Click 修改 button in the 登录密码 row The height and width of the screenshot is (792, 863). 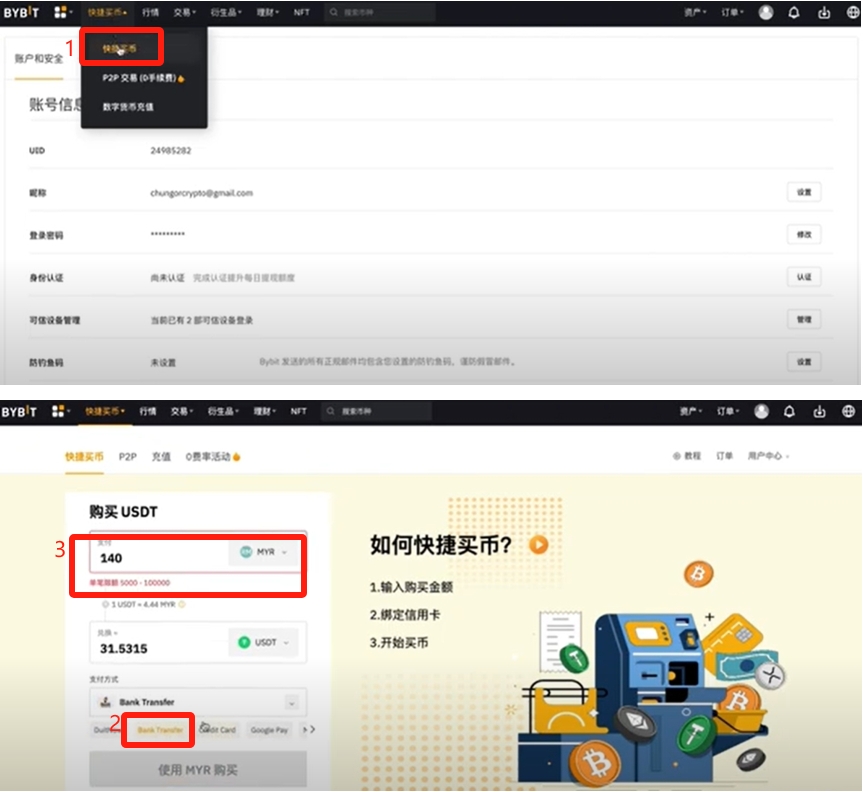point(804,234)
